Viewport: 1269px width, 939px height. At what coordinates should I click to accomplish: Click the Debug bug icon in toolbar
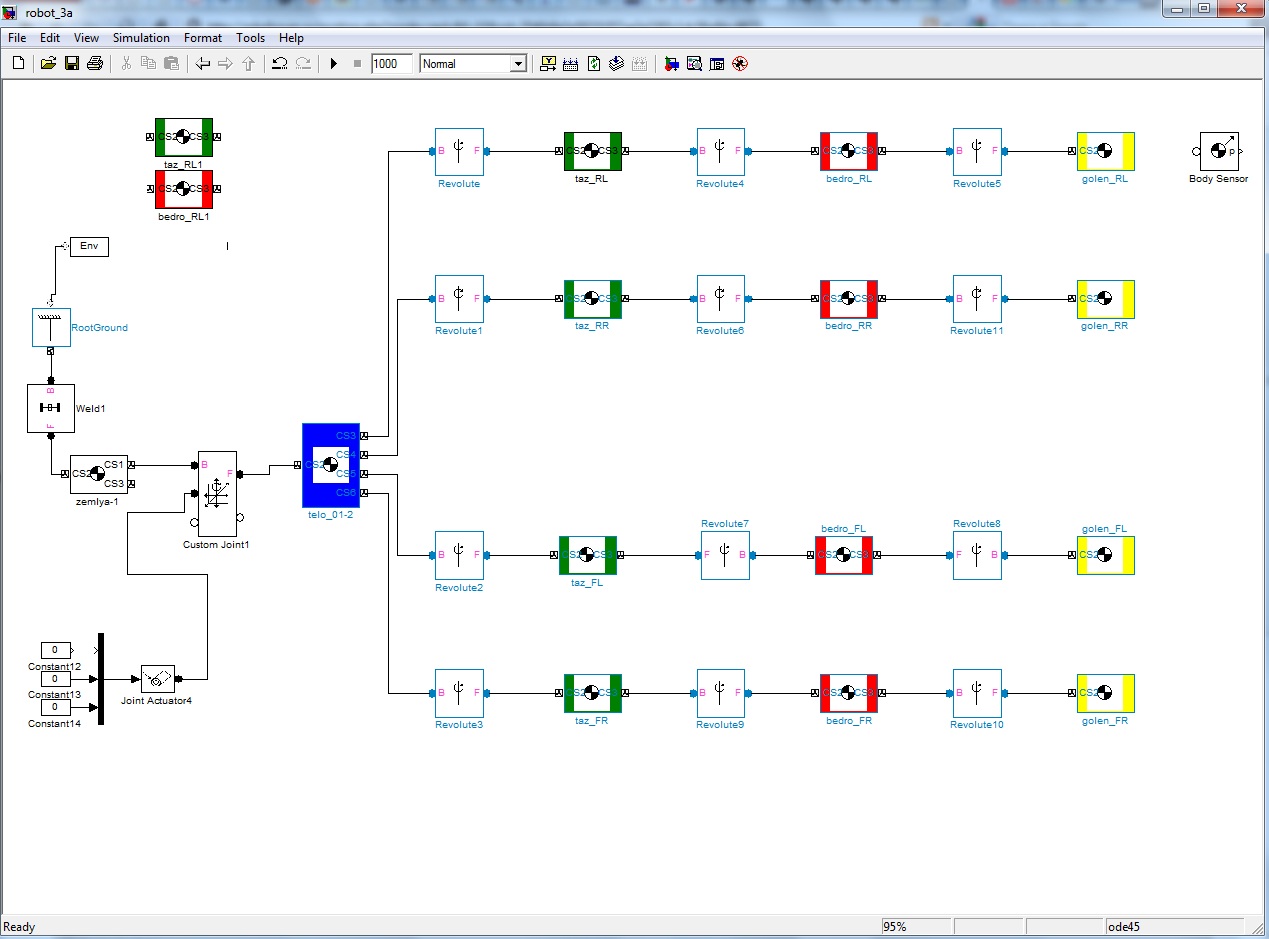[x=740, y=64]
